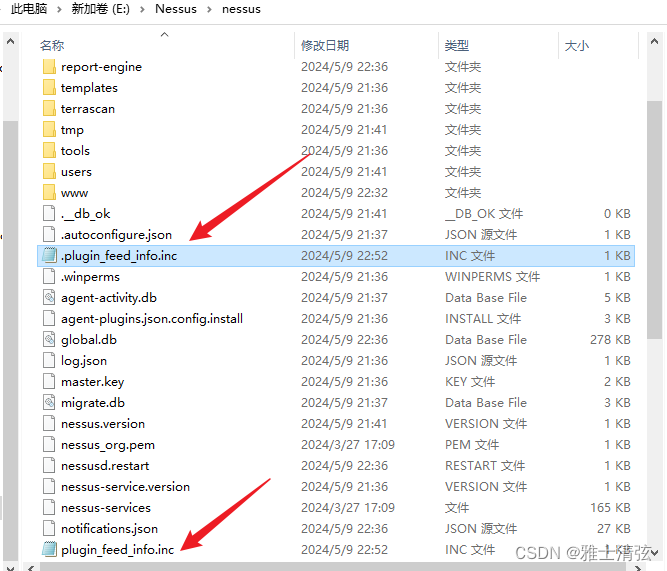The width and height of the screenshot is (667, 571).
Task: Go to Nessus folder in the breadcrumb
Action: pyautogui.click(x=176, y=9)
